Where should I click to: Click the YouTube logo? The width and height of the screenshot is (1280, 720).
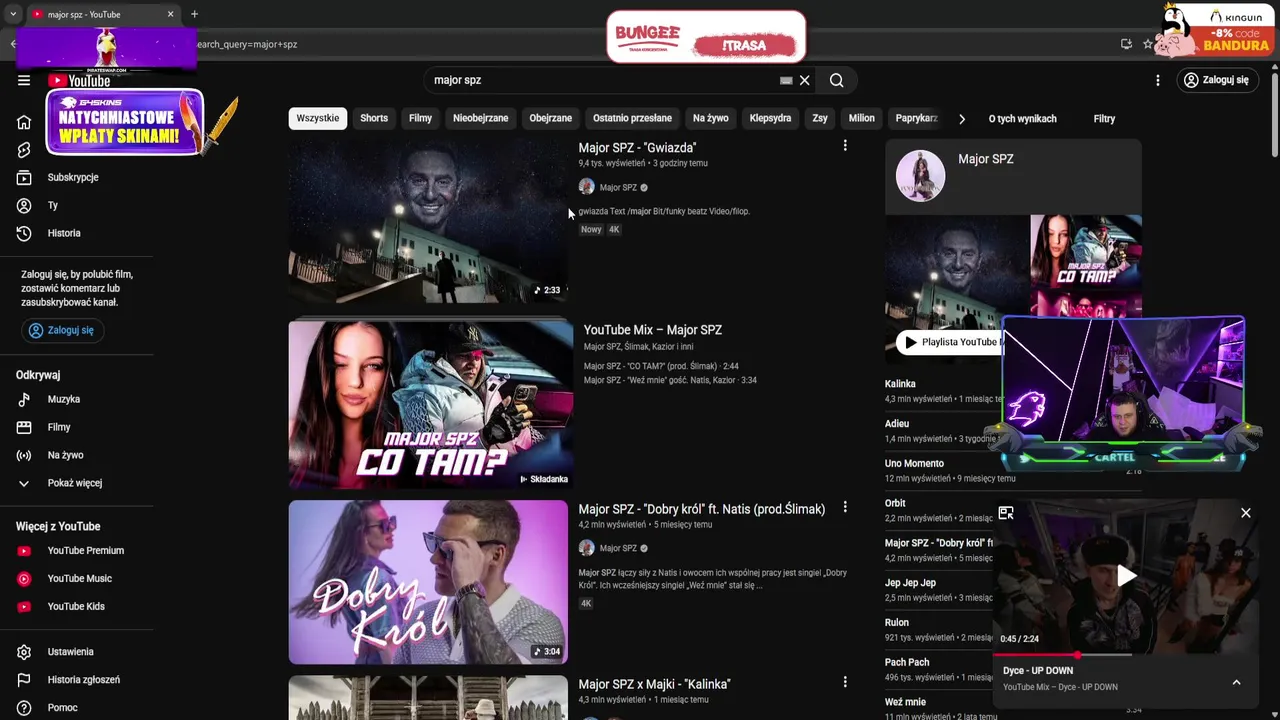[79, 80]
